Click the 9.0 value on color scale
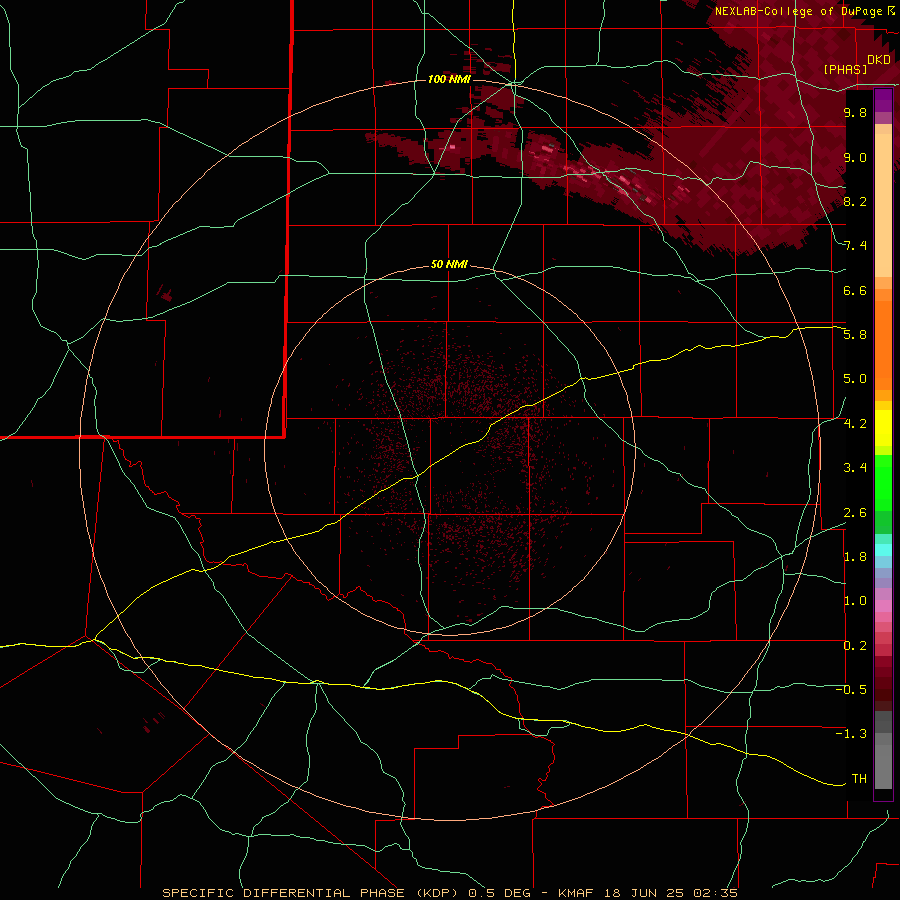900x900 pixels. (x=855, y=158)
